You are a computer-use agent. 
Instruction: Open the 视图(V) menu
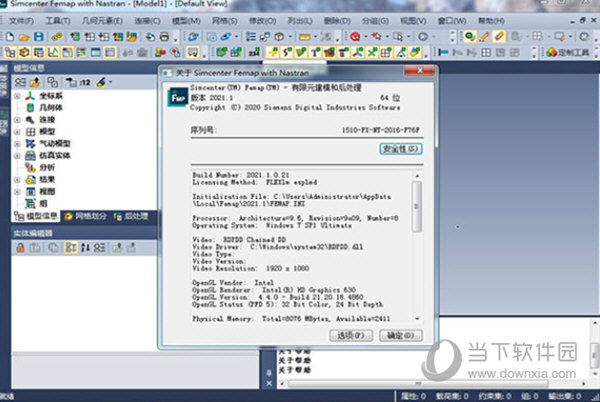coord(413,21)
